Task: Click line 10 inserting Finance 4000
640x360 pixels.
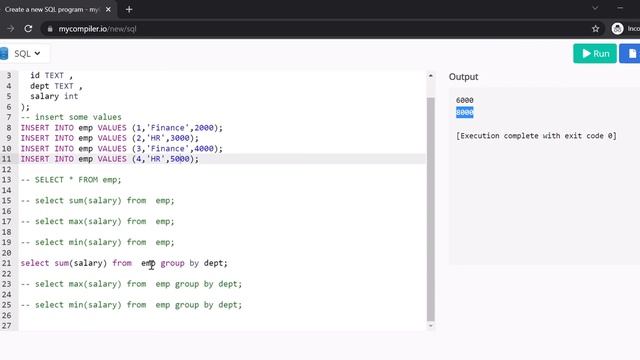Action: pyautogui.click(x=122, y=149)
